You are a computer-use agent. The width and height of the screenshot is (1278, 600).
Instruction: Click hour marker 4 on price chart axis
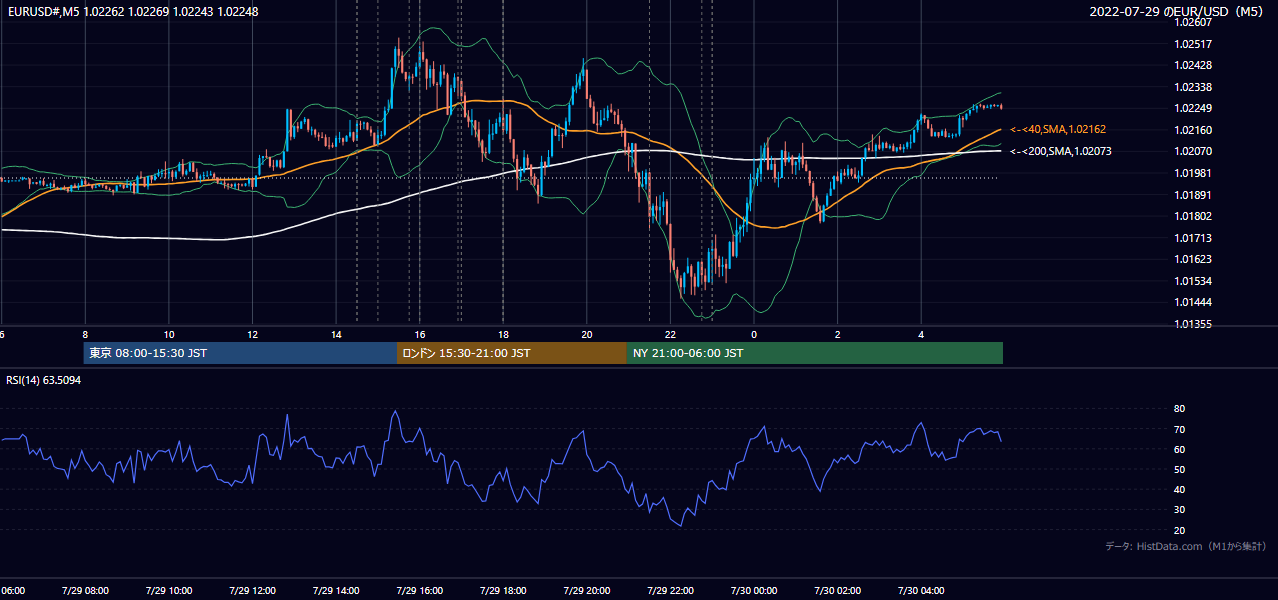[921, 334]
